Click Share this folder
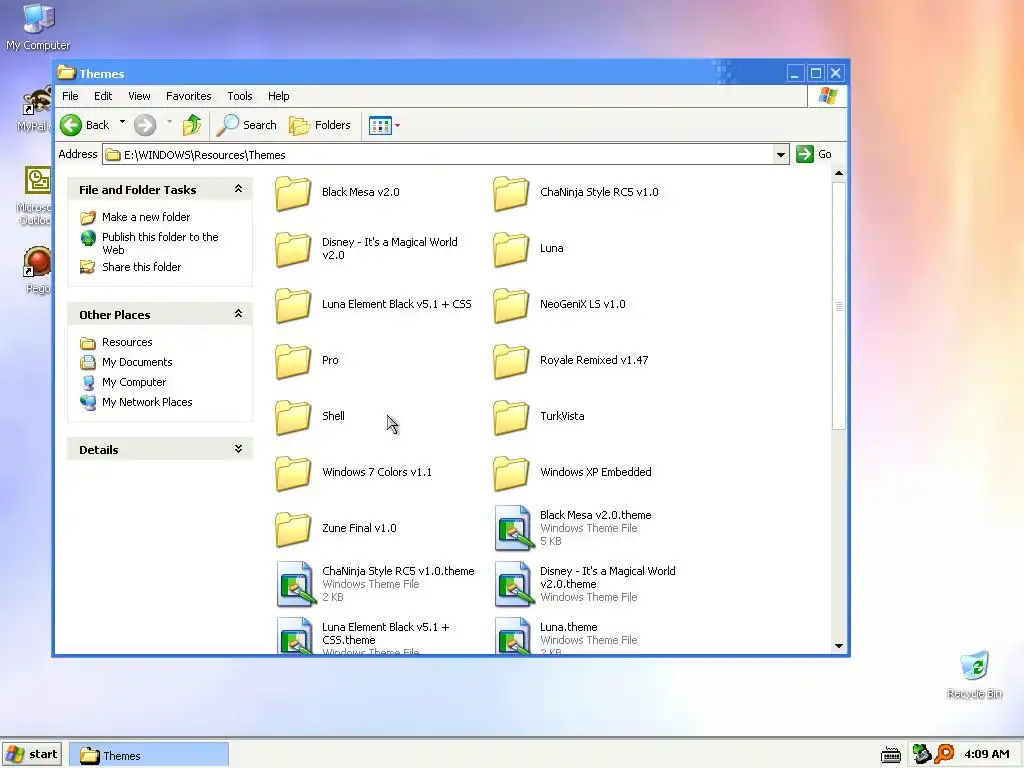This screenshot has height=768, width=1024. click(x=141, y=266)
